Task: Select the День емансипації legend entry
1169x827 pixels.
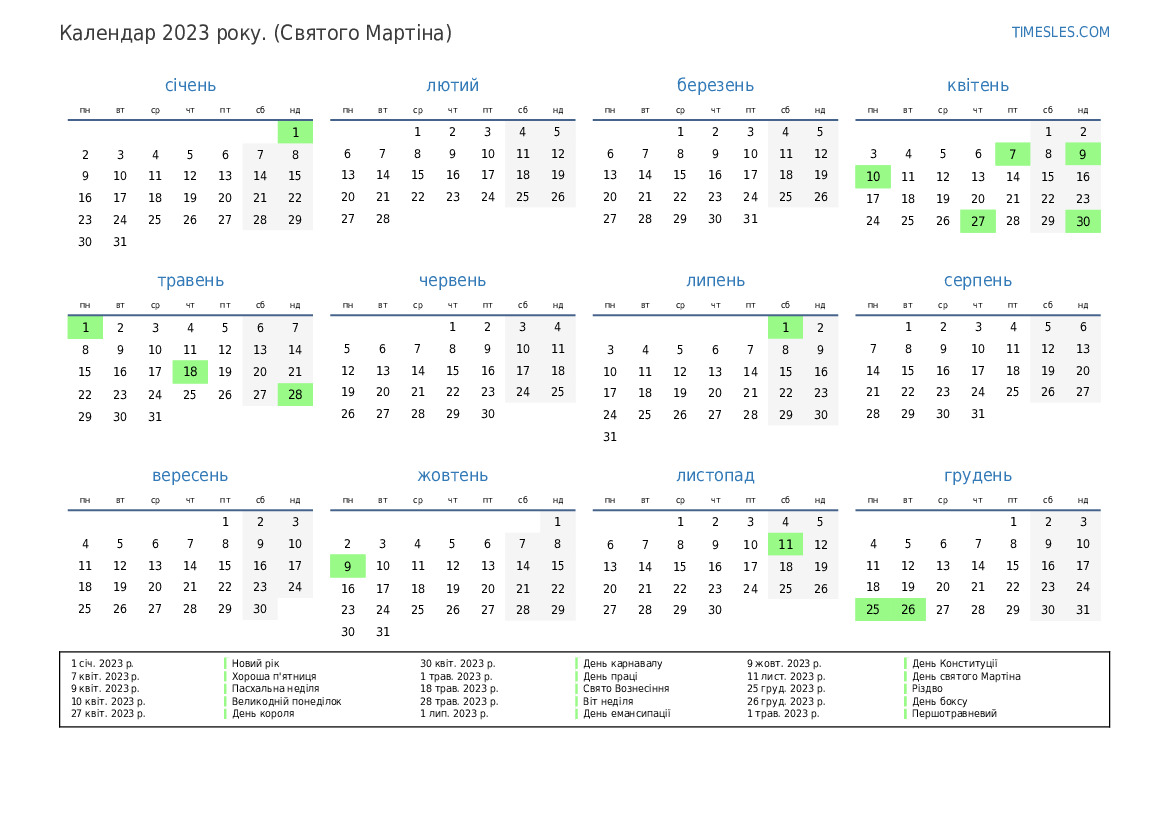Action: 626,713
